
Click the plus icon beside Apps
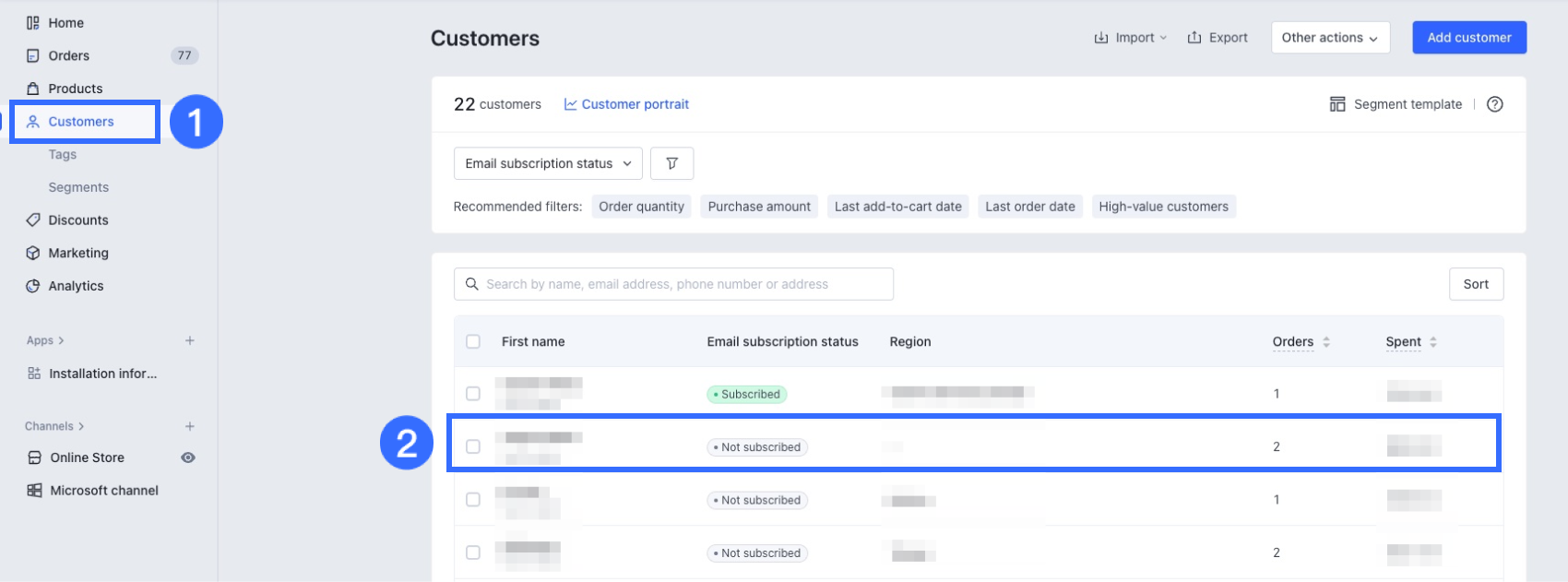pos(190,340)
